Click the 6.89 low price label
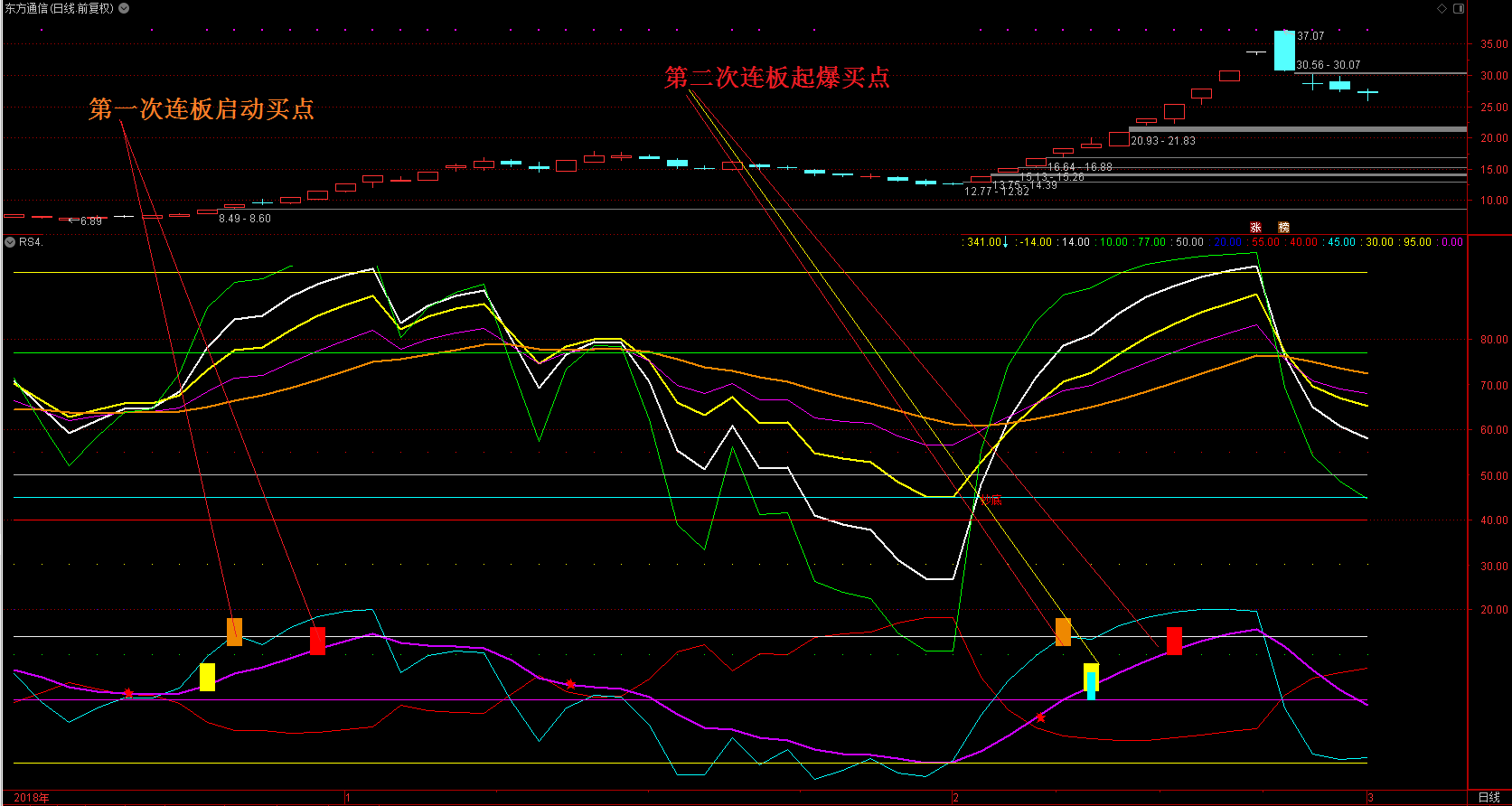Viewport: 1512px width, 806px height. click(90, 221)
